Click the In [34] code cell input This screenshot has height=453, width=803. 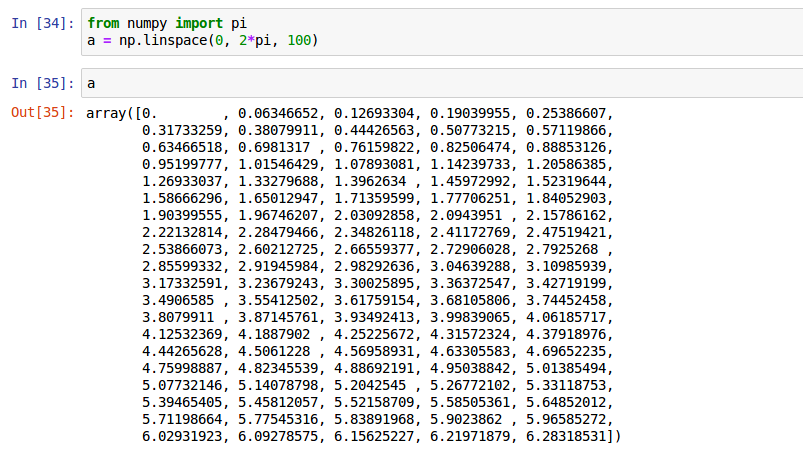[x=442, y=32]
